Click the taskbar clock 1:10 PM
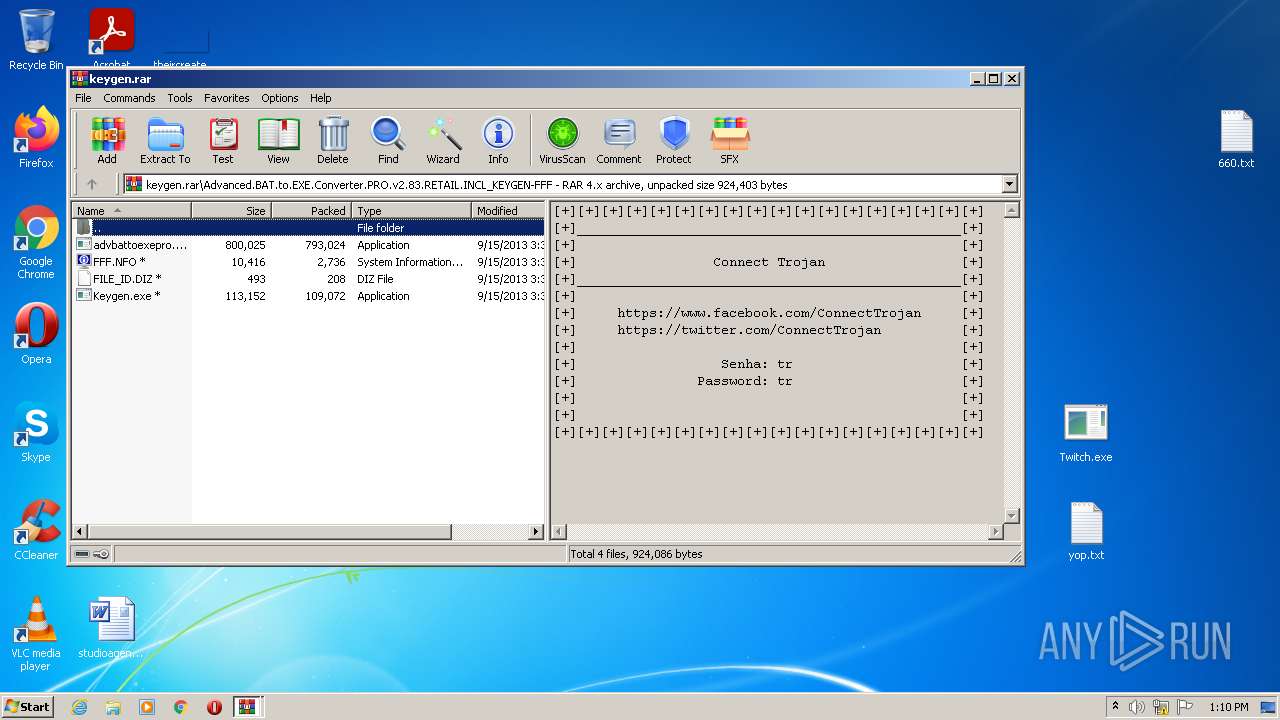Image resolution: width=1280 pixels, height=720 pixels. [1228, 707]
